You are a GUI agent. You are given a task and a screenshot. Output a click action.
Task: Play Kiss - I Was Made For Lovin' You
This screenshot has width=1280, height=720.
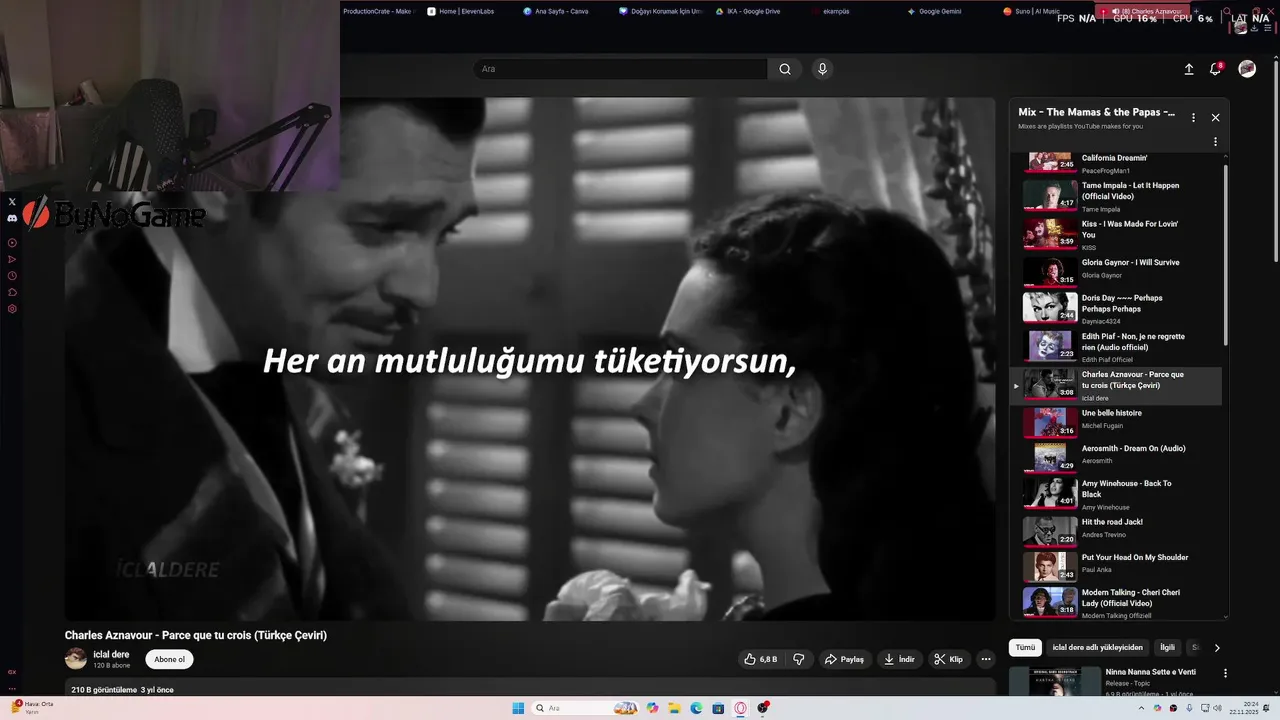click(x=1116, y=234)
